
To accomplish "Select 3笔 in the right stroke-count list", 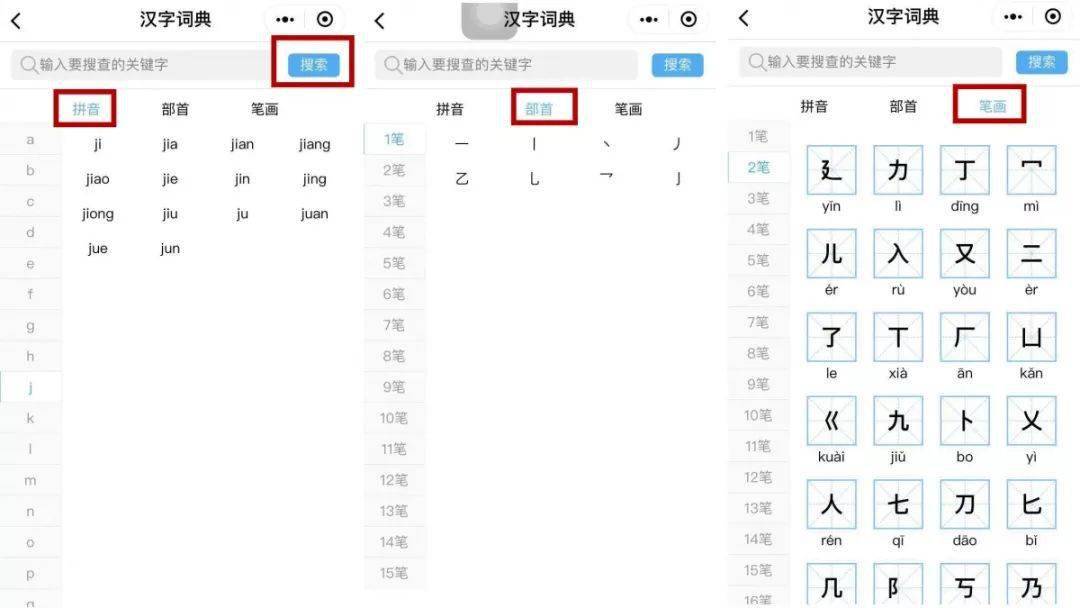I will 758,198.
